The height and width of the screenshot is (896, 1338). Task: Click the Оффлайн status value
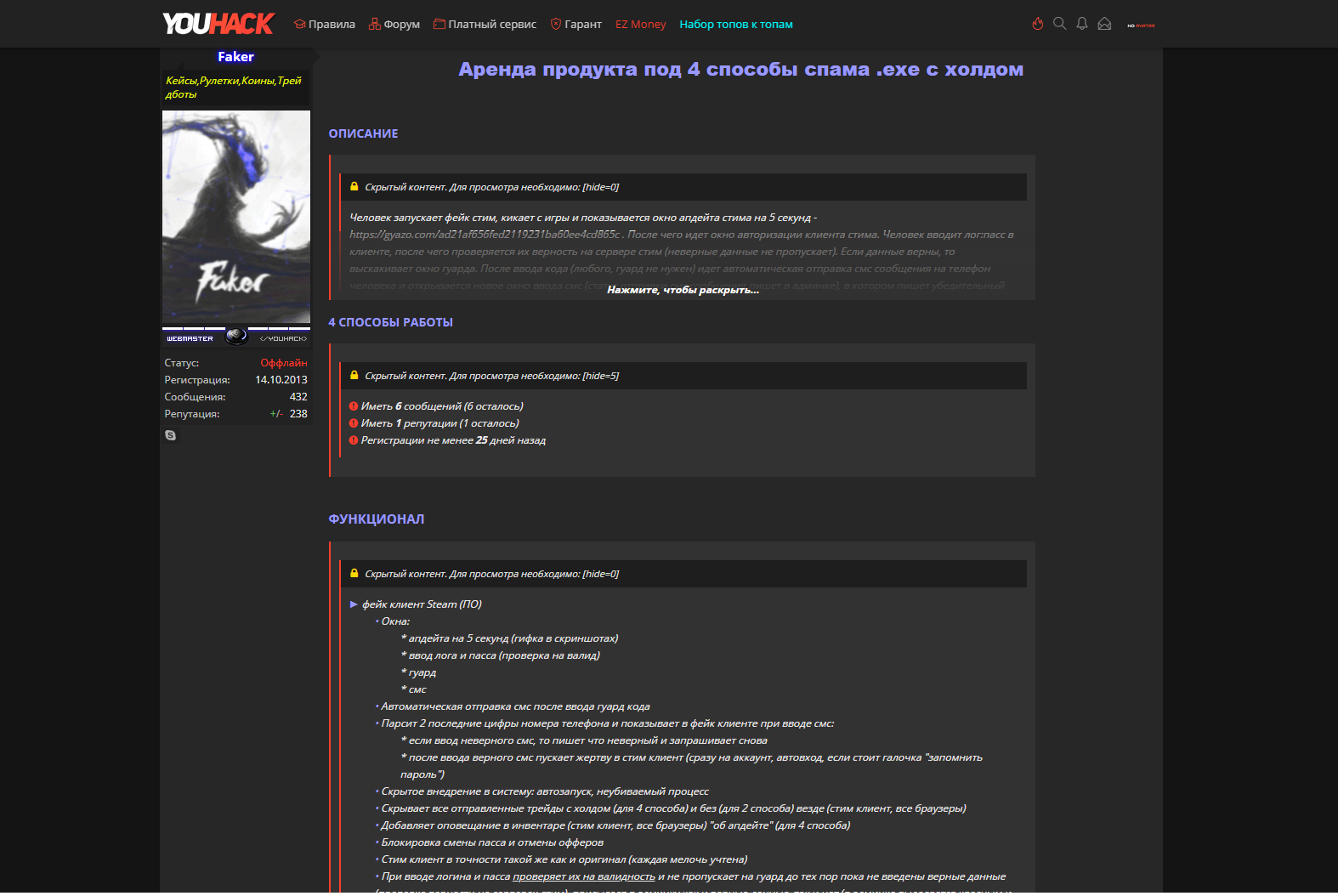click(x=284, y=363)
